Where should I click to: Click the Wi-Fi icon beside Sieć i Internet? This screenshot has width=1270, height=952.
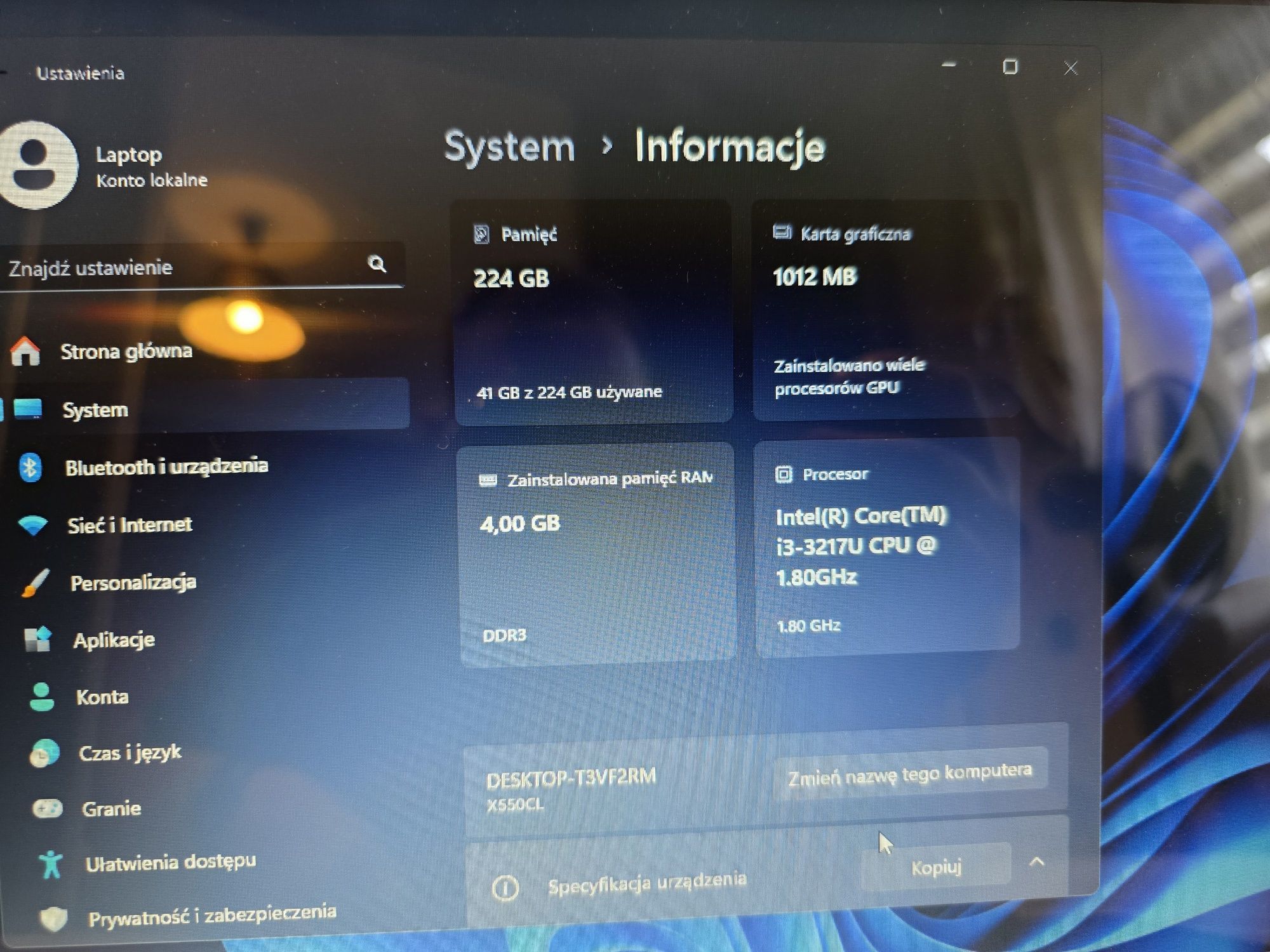tap(33, 525)
